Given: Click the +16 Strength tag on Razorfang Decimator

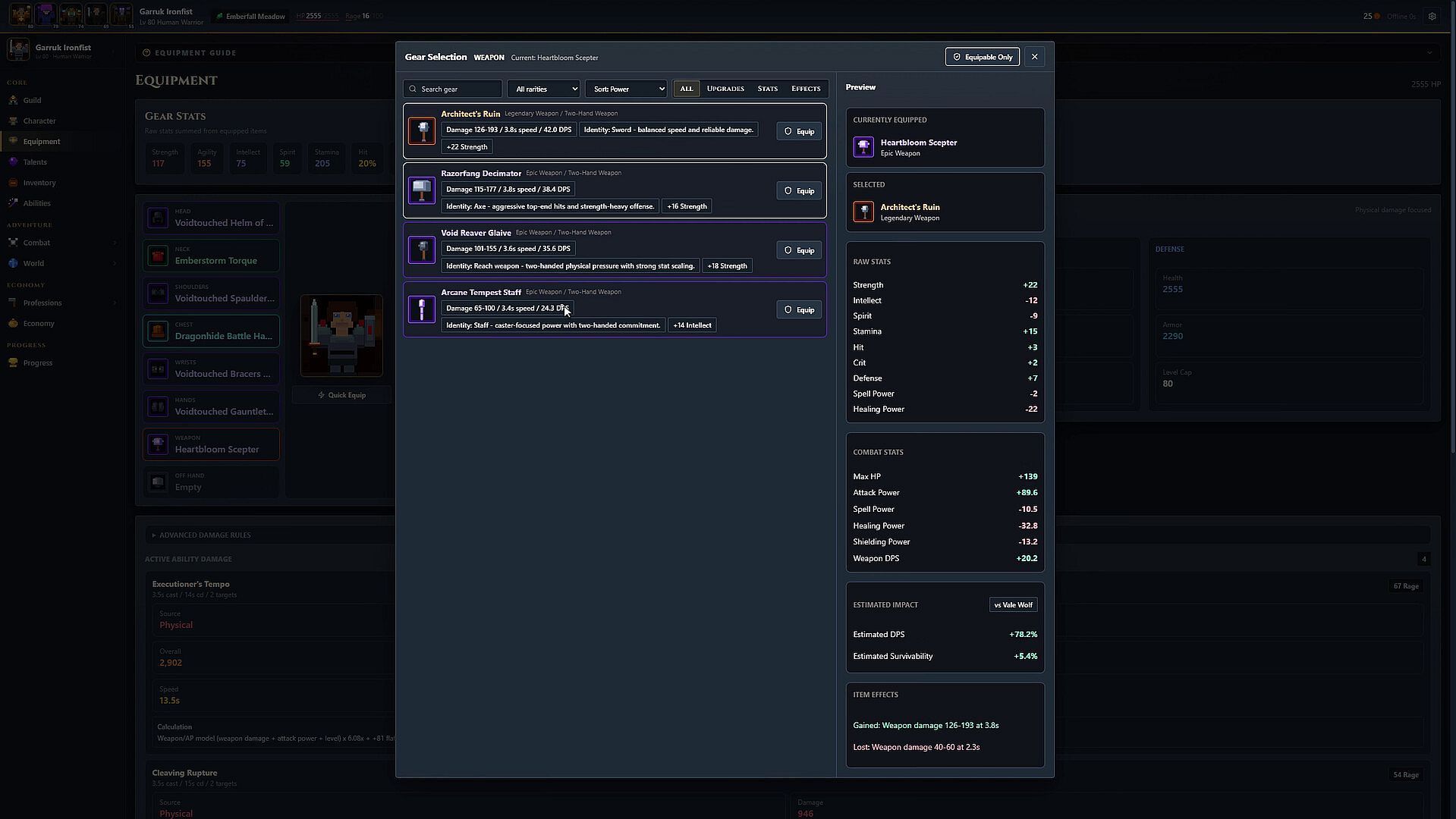Looking at the screenshot, I should pyautogui.click(x=687, y=206).
